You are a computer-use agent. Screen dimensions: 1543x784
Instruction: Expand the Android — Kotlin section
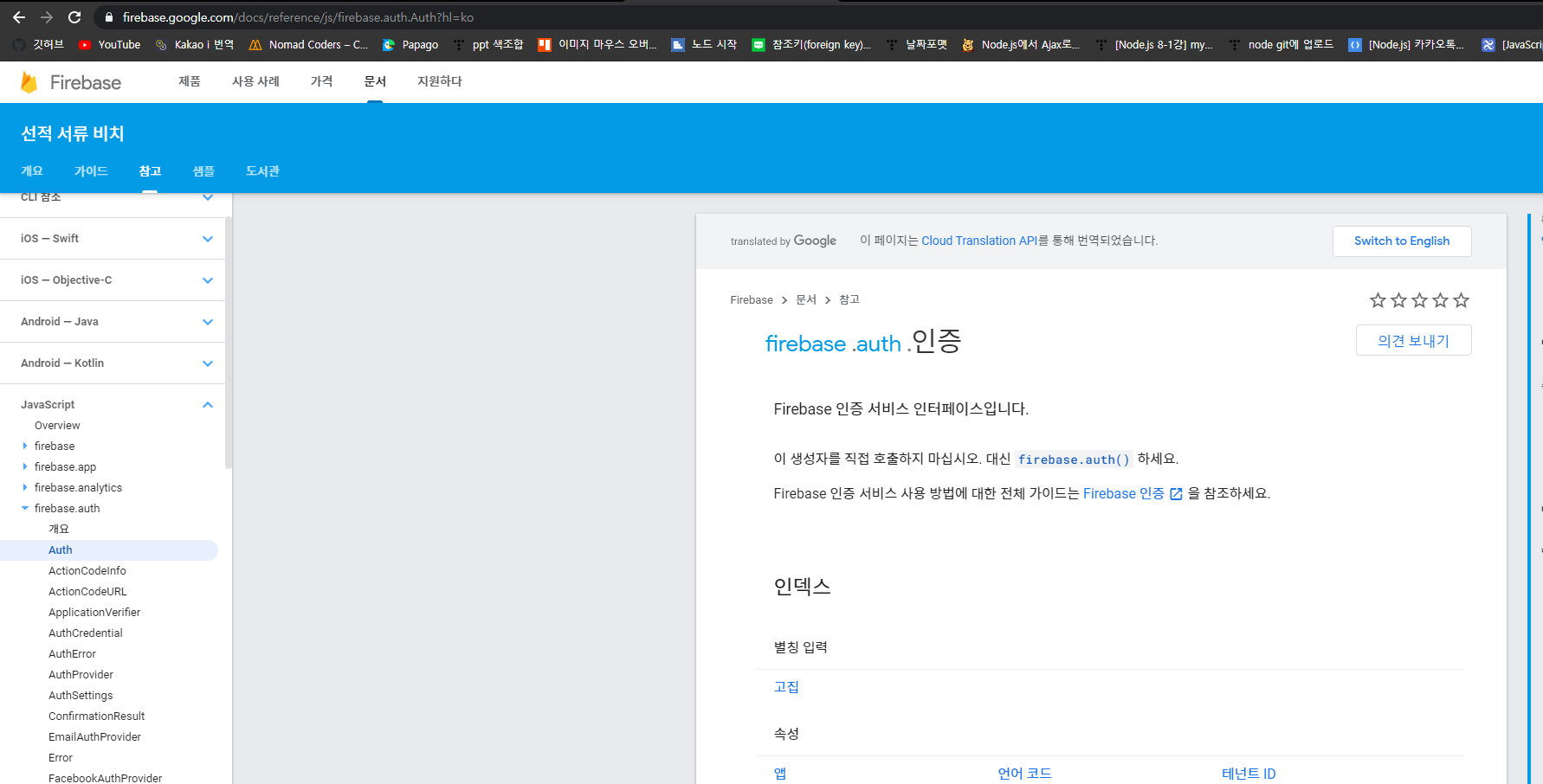click(x=208, y=363)
